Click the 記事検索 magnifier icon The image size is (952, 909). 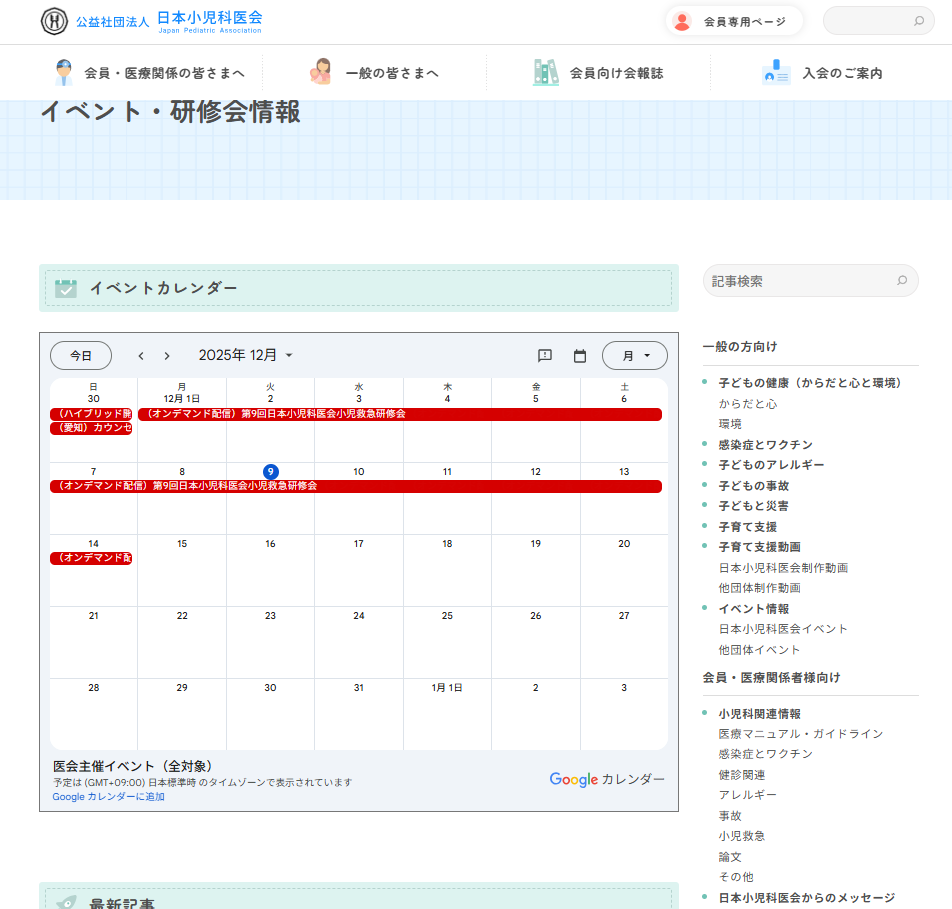[x=901, y=281]
